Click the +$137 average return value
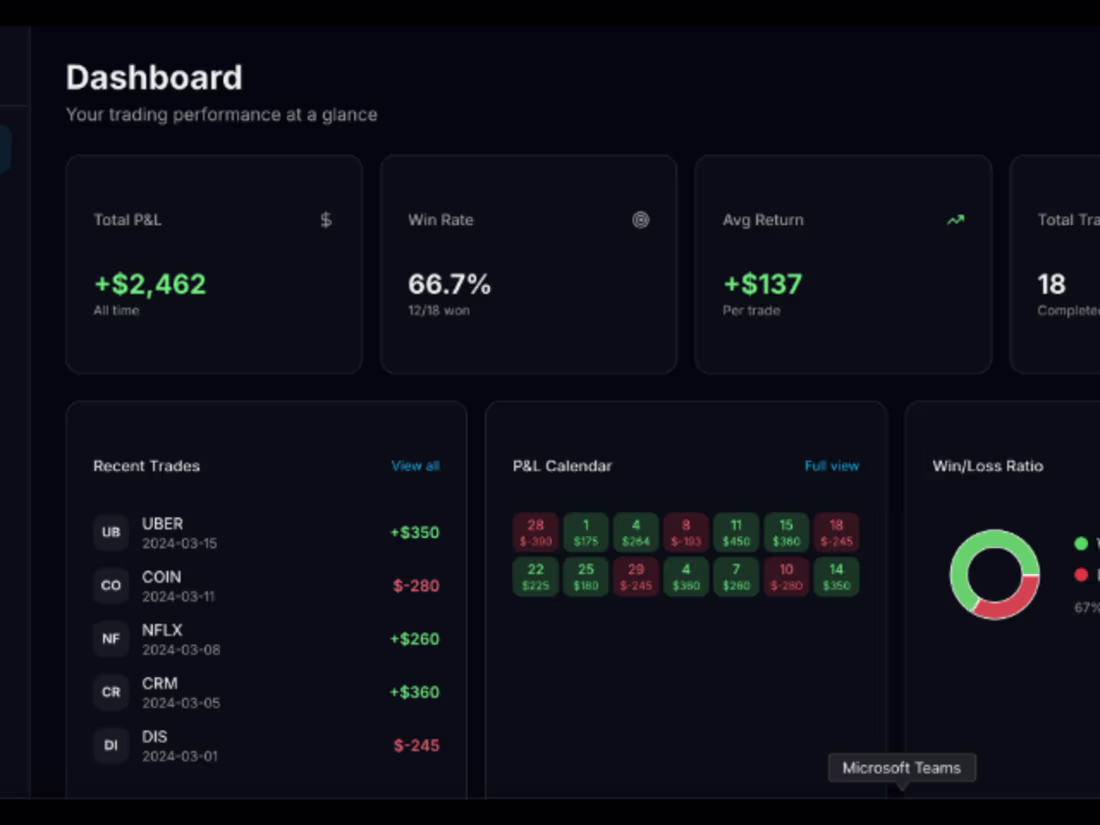1100x825 pixels. click(763, 284)
